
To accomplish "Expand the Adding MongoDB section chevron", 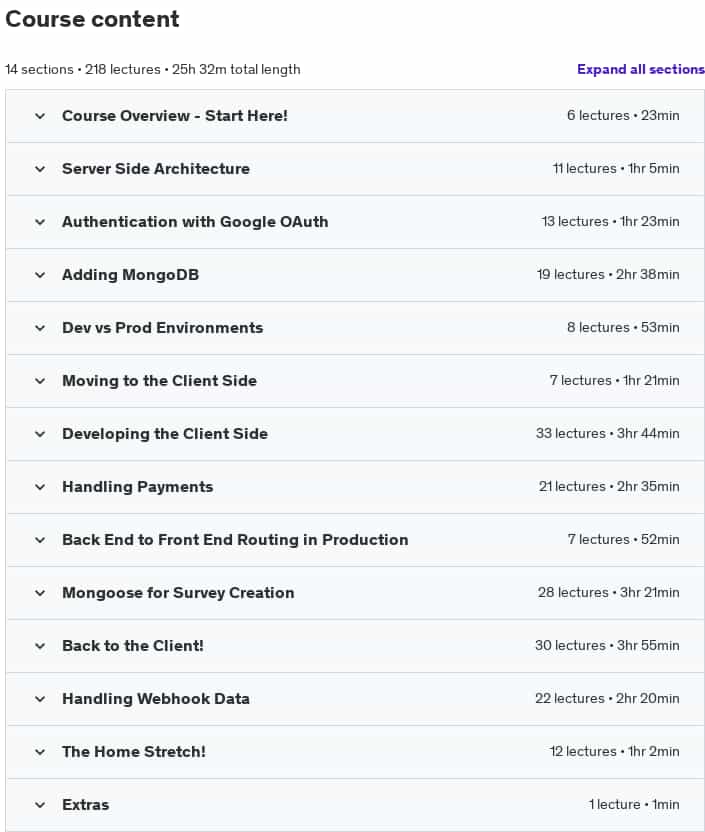I will [40, 275].
